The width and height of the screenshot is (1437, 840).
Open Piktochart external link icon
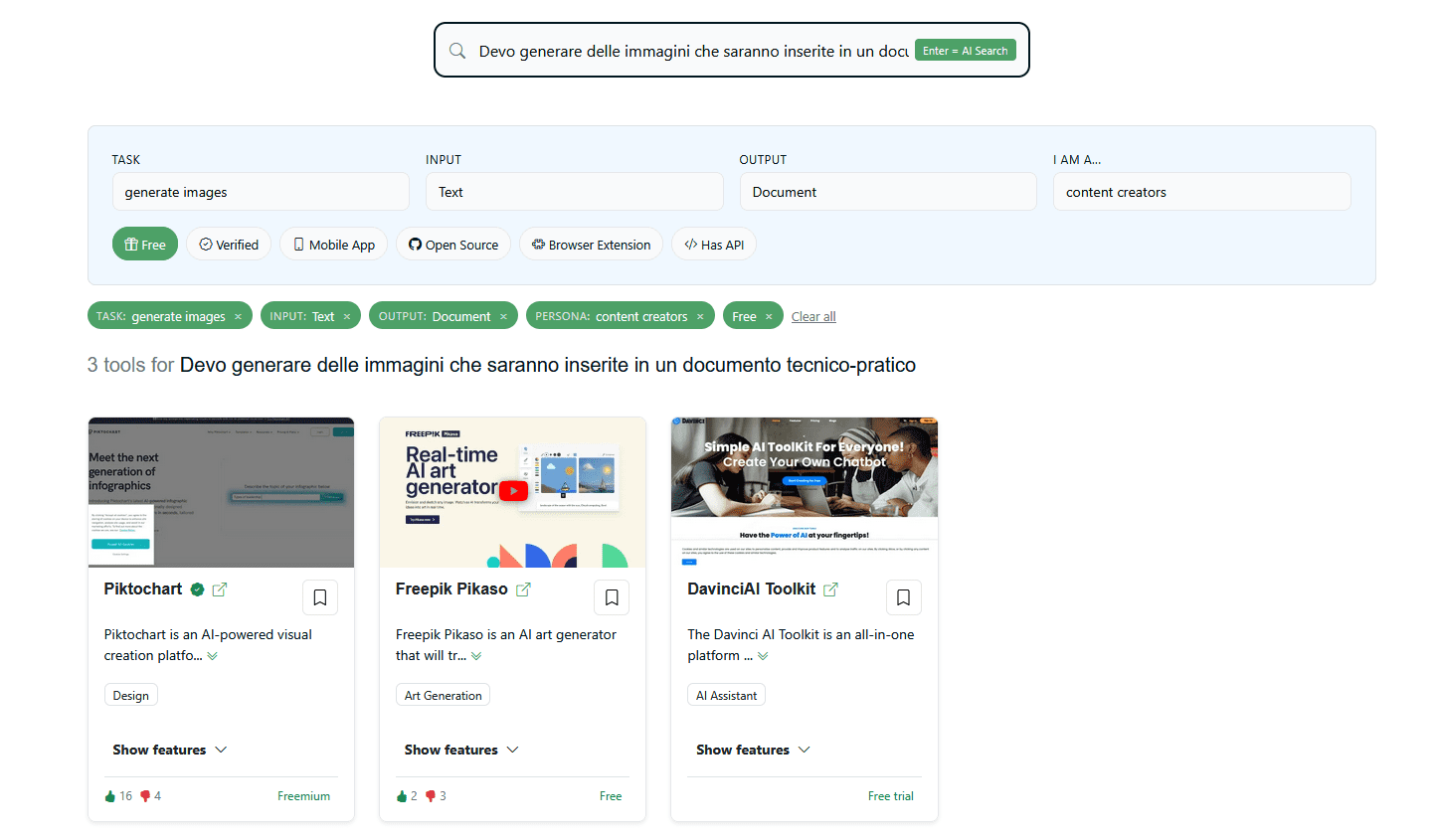point(220,589)
